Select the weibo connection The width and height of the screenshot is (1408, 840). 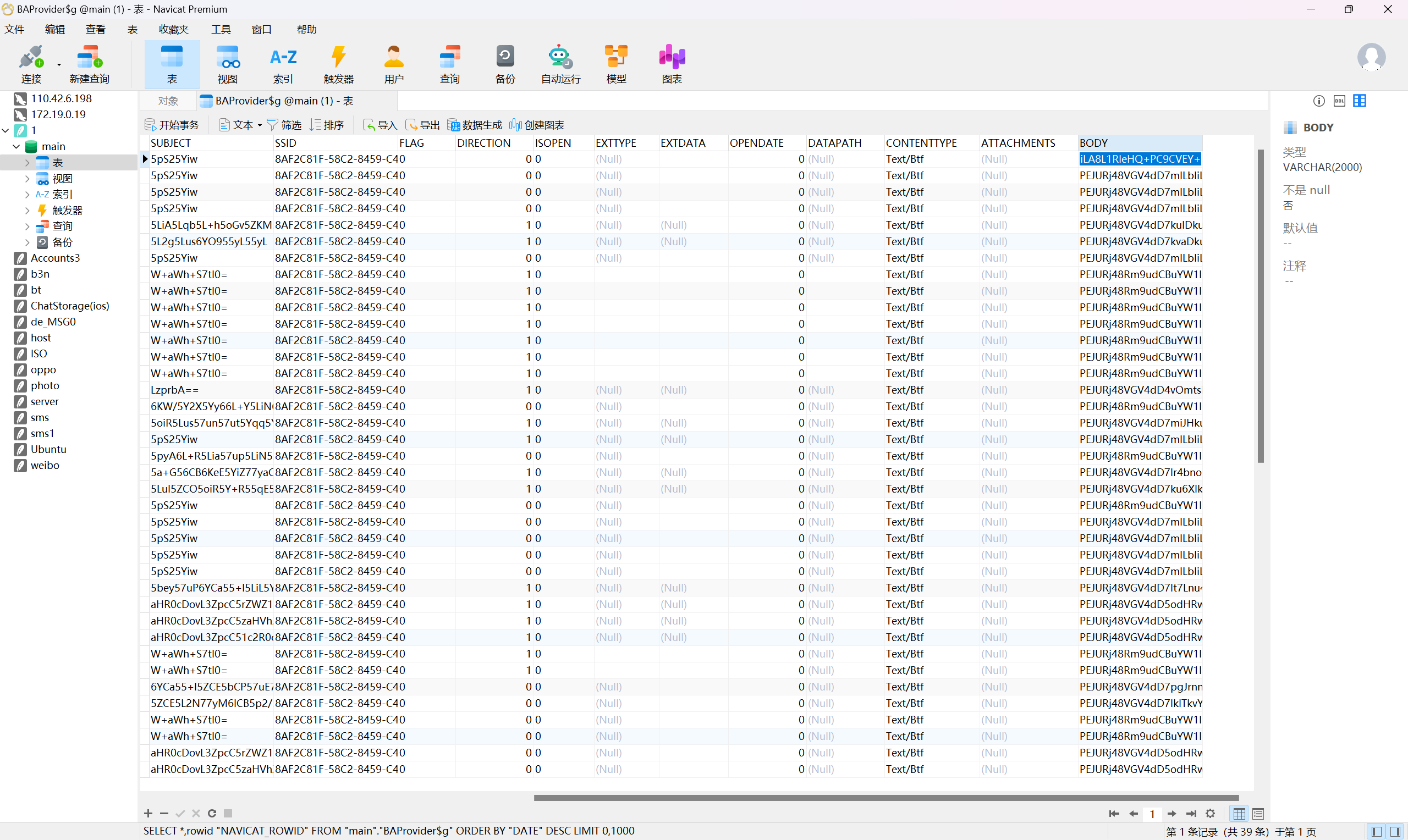point(45,465)
